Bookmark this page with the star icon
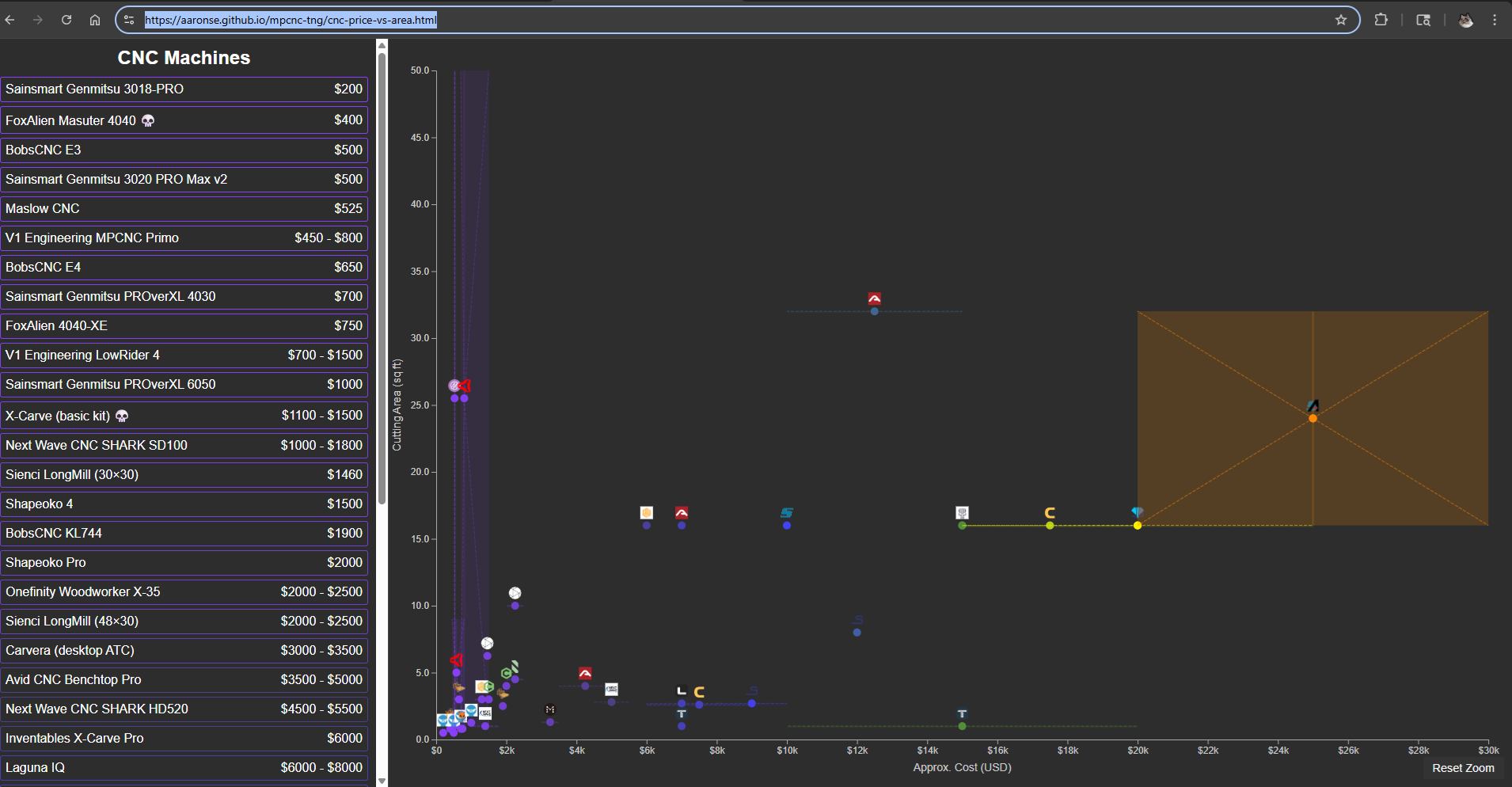This screenshot has width=1512, height=787. [1341, 20]
